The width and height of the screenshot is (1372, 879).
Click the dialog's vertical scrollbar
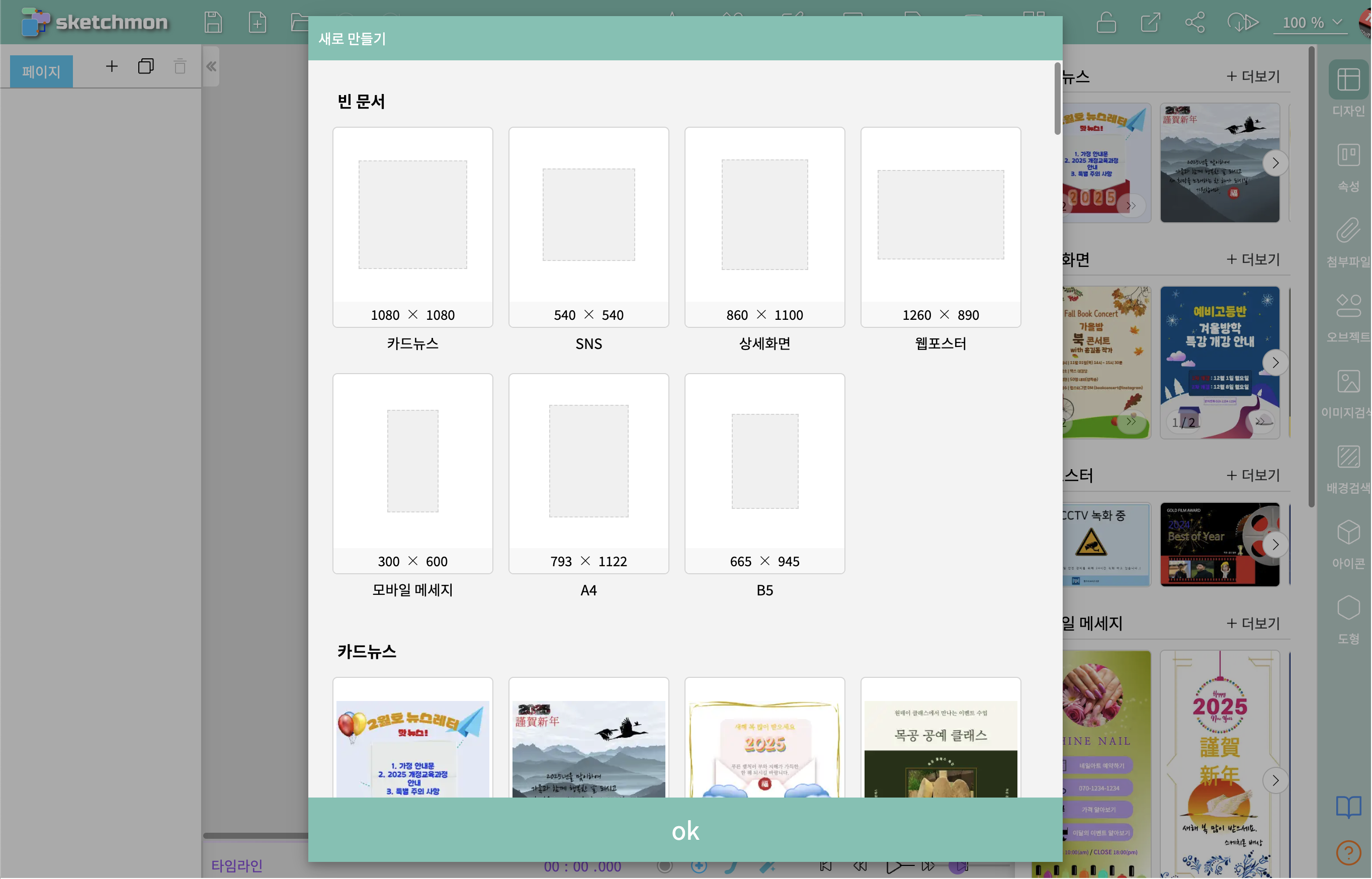[1057, 99]
